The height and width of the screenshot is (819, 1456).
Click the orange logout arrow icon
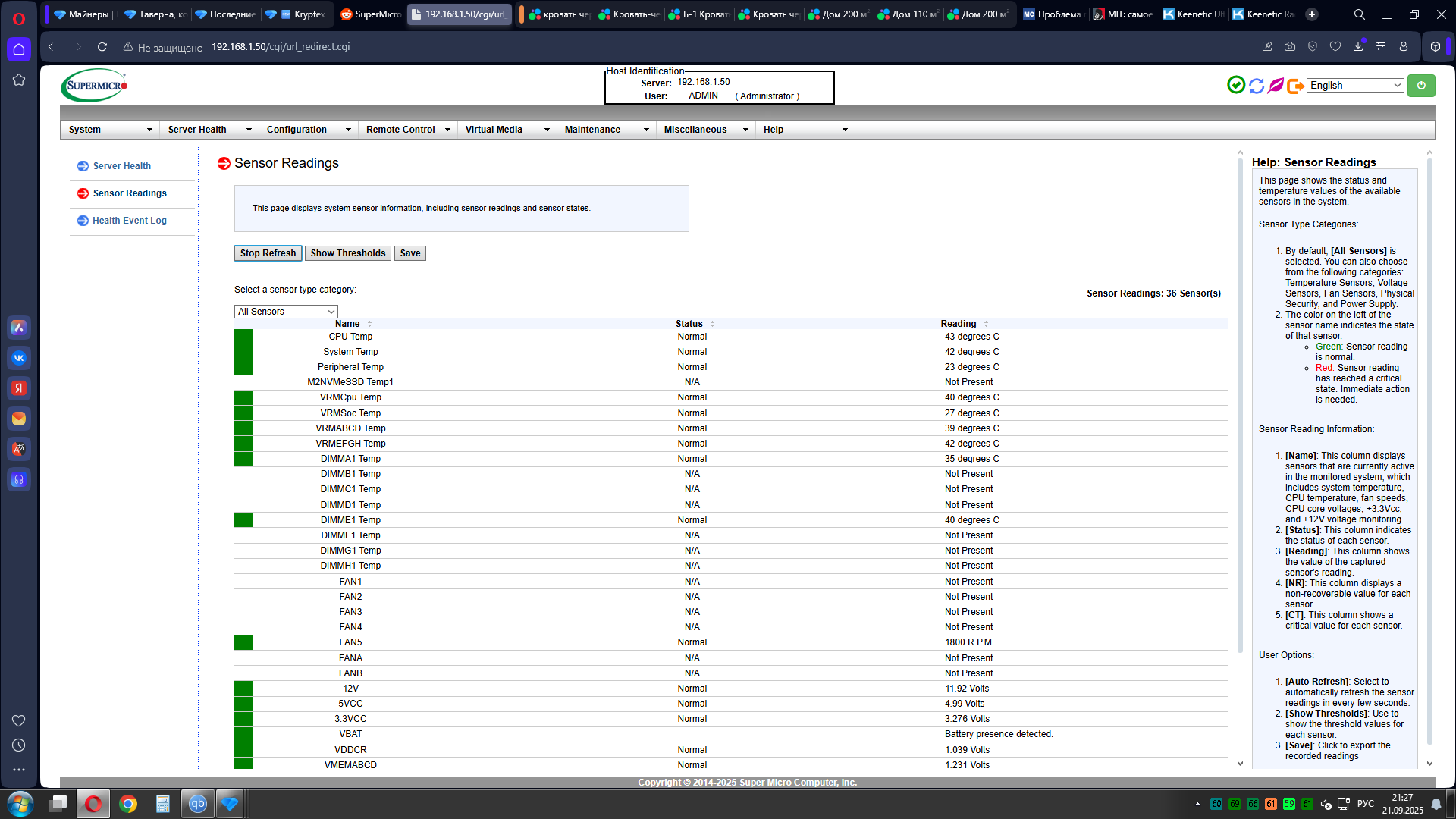1295,86
